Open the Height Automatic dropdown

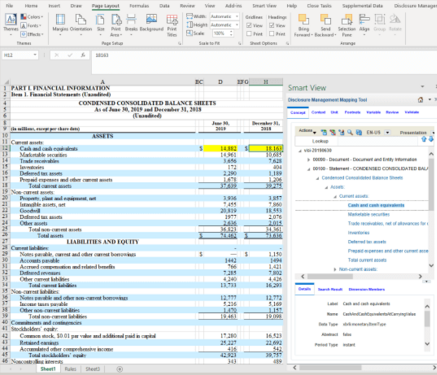(x=237, y=25)
